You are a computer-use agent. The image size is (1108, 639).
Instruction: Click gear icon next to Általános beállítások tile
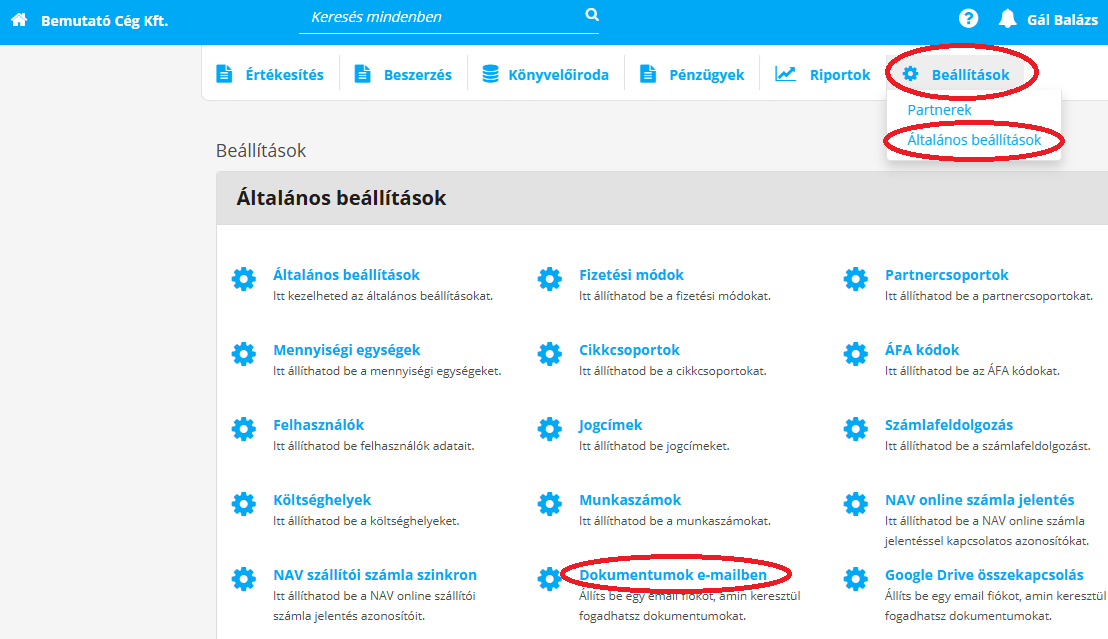click(244, 279)
